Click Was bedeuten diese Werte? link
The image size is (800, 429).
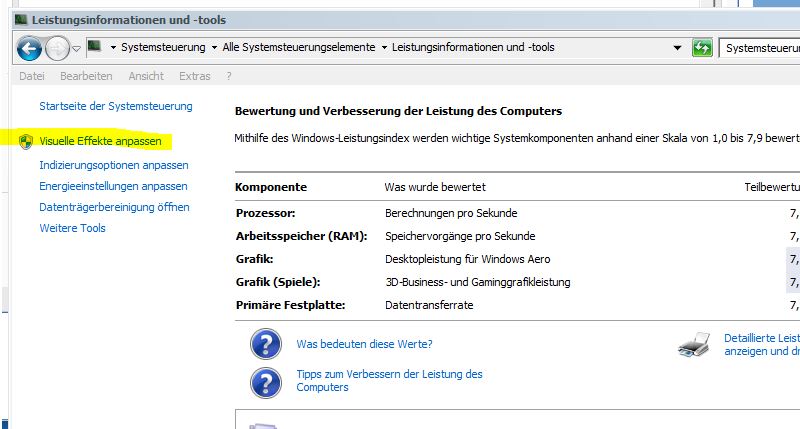pos(364,344)
